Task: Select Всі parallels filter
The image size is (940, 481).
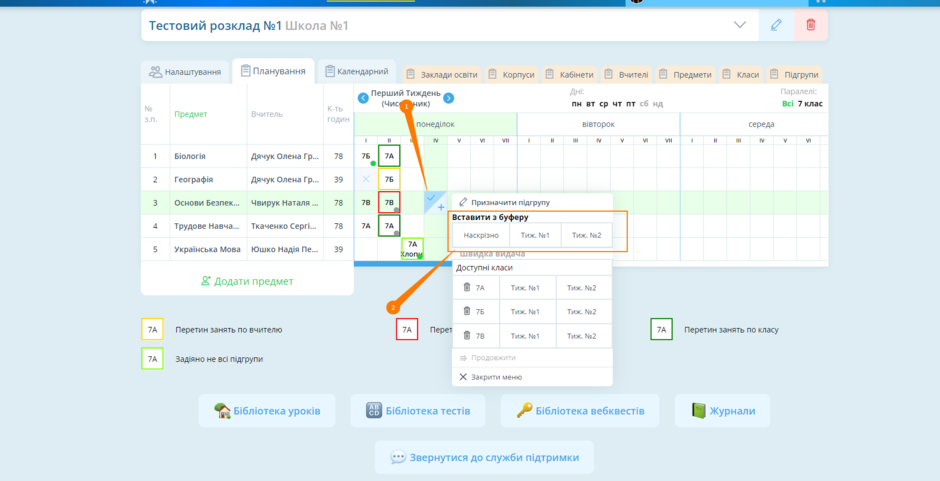Action: (787, 104)
